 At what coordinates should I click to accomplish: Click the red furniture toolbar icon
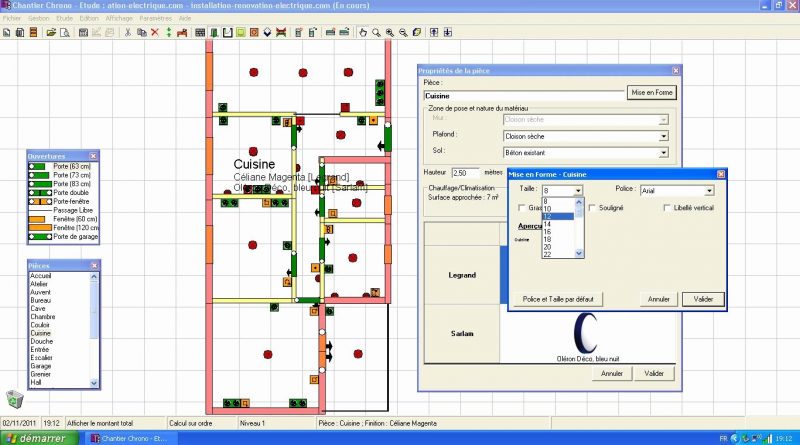point(182,32)
